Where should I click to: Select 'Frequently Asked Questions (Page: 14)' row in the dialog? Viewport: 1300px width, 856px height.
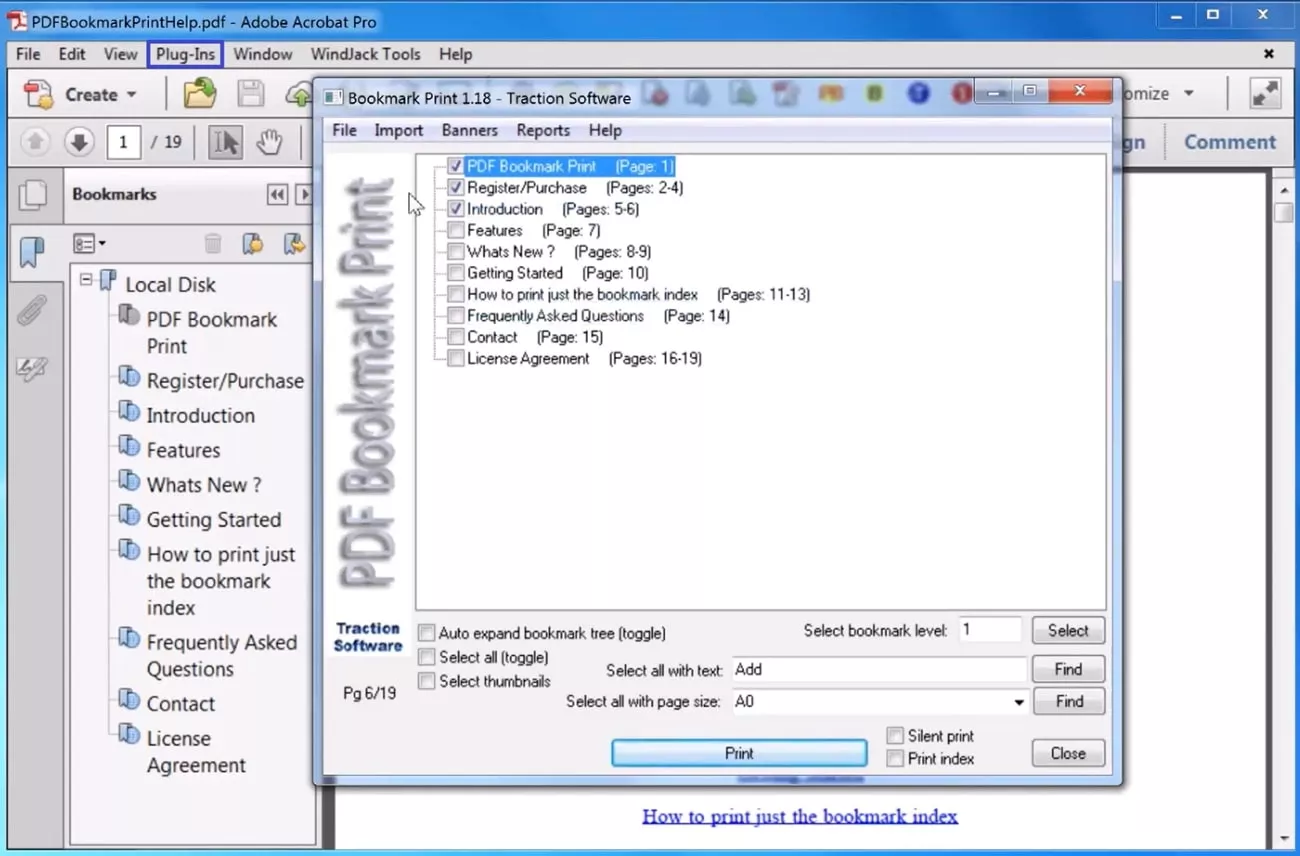point(598,316)
